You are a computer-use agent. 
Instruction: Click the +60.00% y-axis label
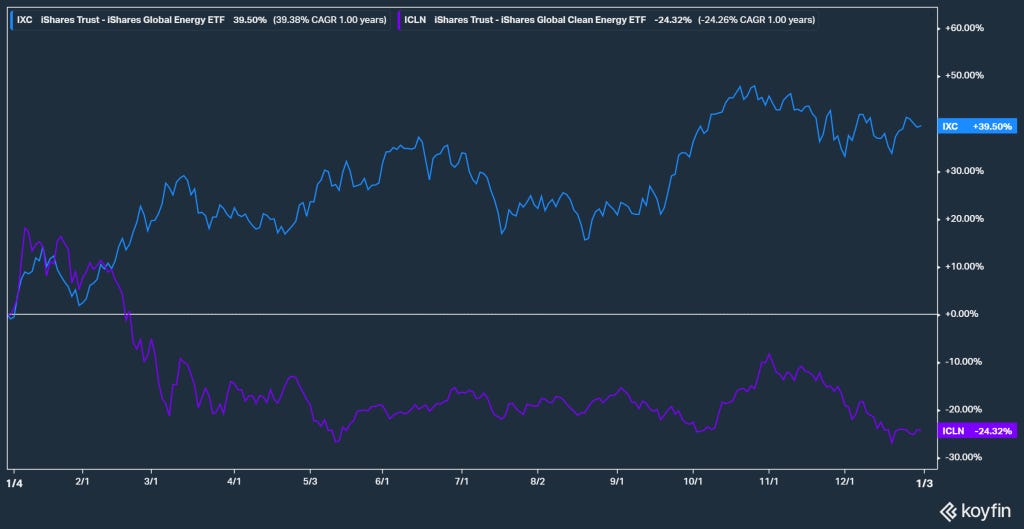coord(964,28)
